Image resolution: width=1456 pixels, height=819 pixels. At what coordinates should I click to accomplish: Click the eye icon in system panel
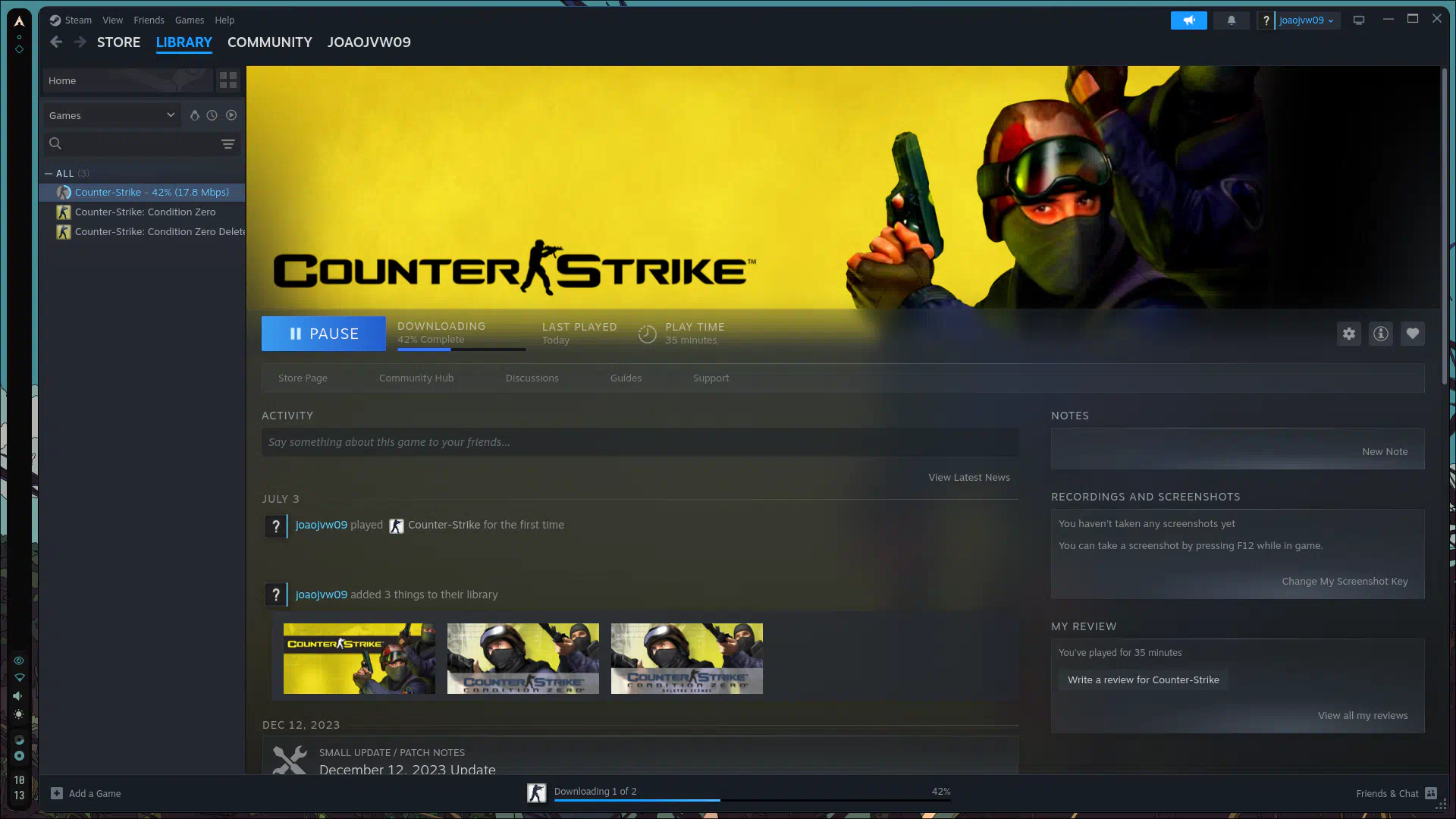pos(19,661)
